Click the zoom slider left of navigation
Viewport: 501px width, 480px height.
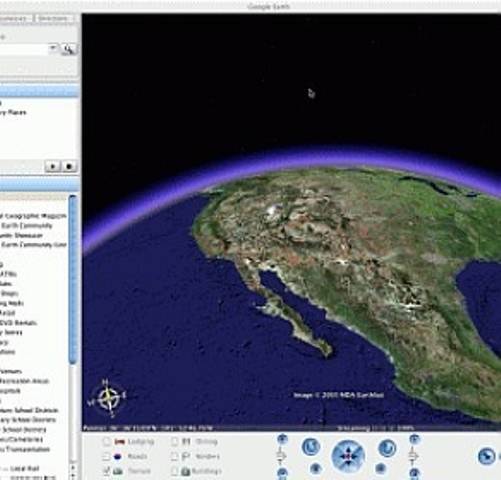tap(282, 456)
